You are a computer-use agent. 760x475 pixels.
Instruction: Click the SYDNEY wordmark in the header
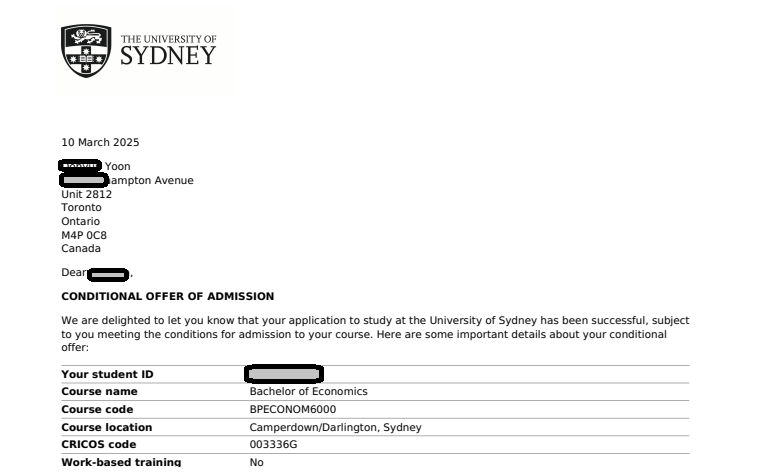167,56
